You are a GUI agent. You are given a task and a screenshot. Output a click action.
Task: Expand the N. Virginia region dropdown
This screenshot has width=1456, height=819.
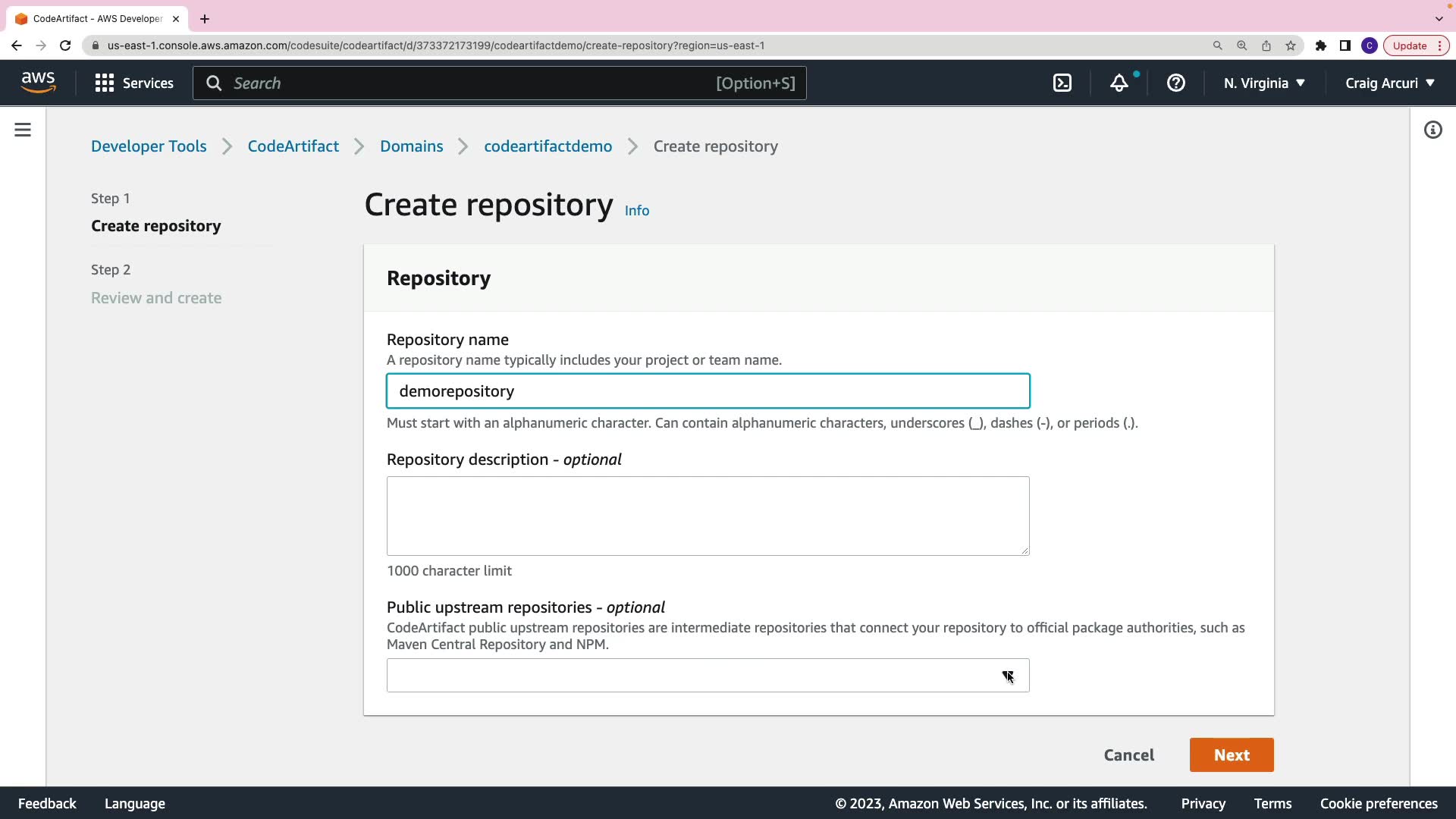click(x=1264, y=83)
